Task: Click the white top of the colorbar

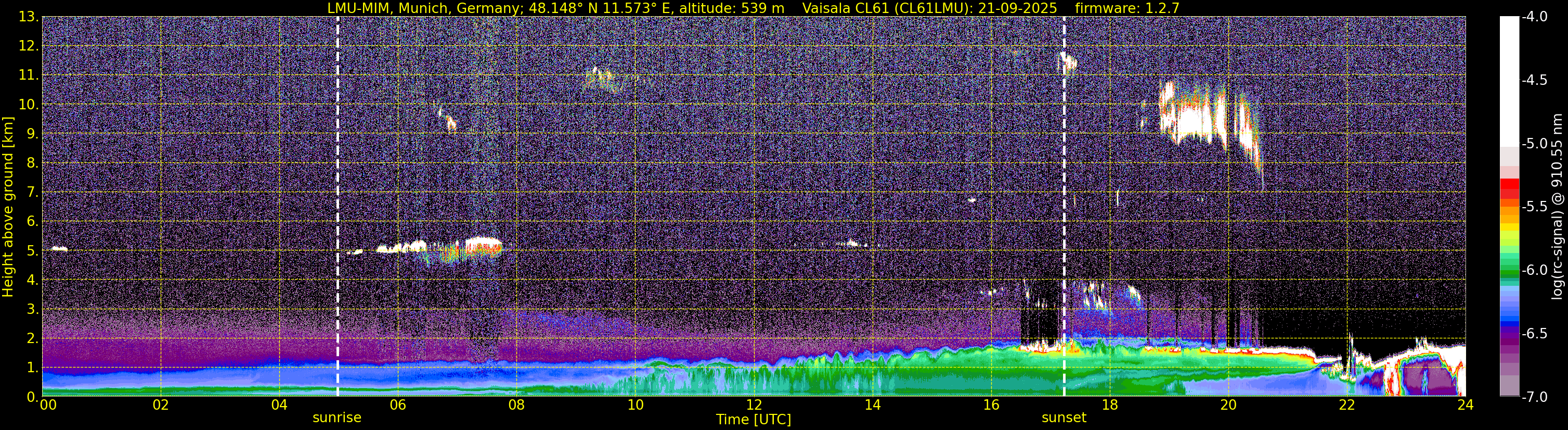Action: (1510, 79)
